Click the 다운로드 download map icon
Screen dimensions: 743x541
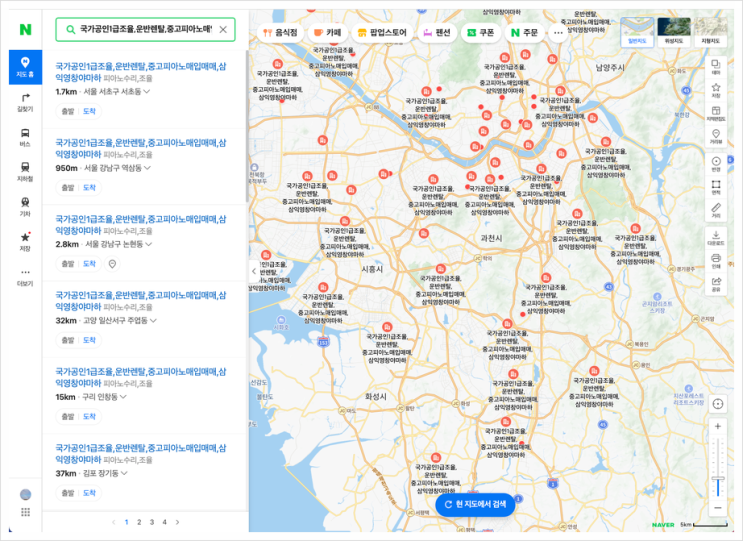(716, 238)
